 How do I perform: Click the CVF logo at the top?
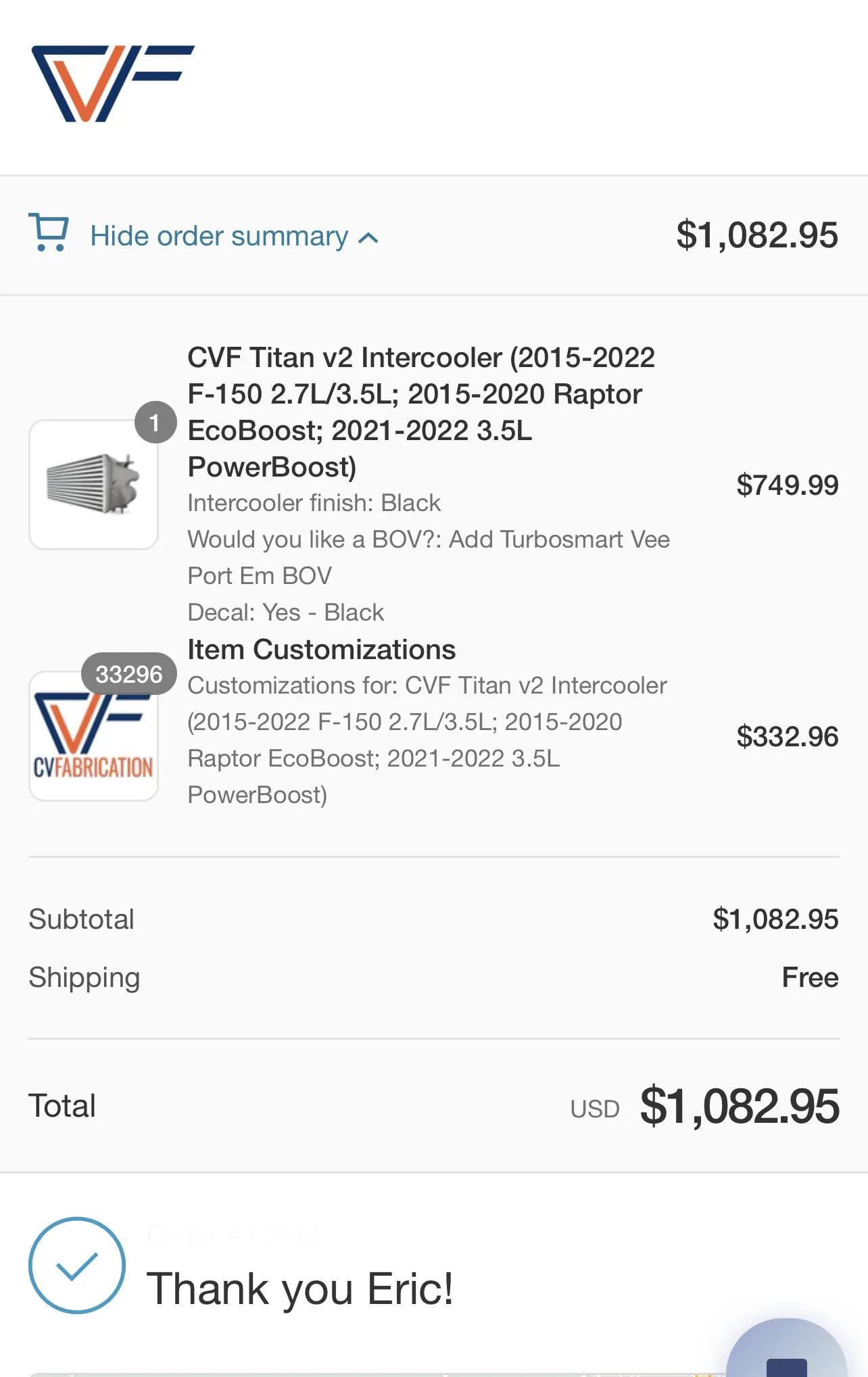[x=113, y=84]
